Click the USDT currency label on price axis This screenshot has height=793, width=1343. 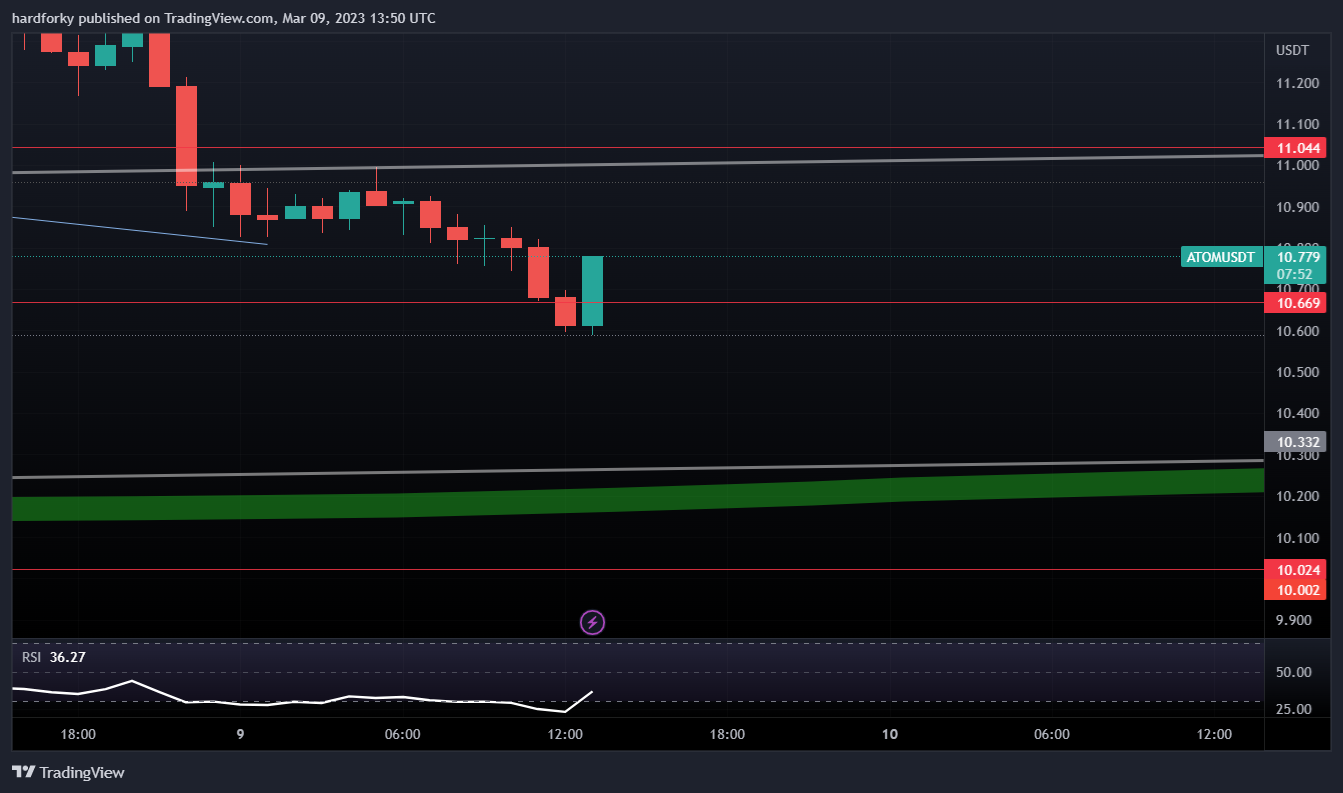[1292, 50]
